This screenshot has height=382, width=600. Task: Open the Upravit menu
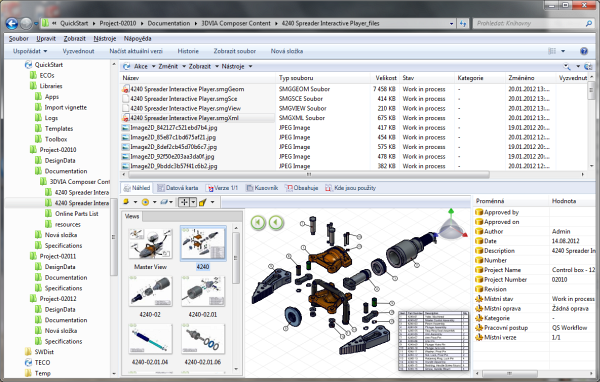point(46,39)
